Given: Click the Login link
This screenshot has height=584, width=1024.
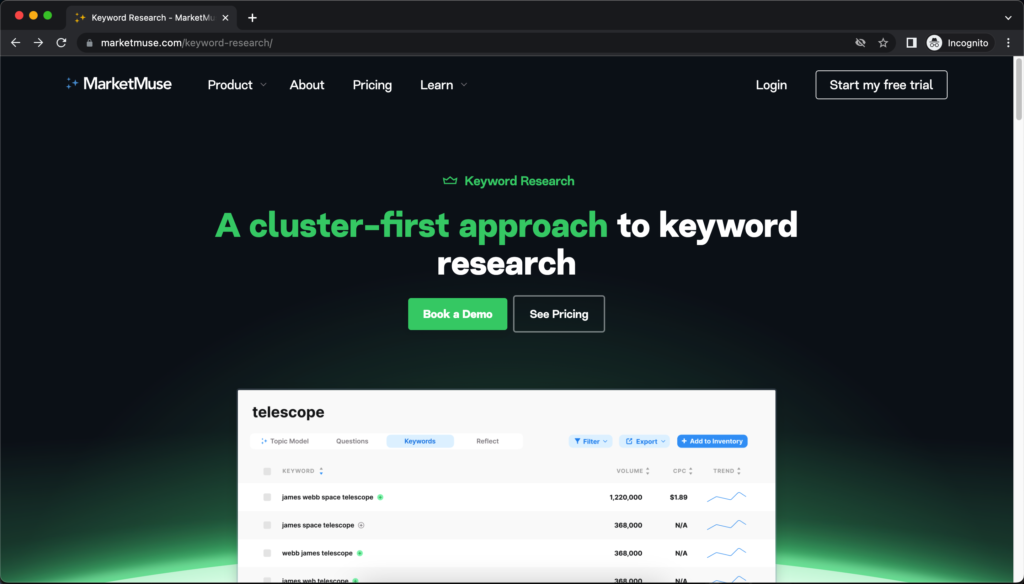Looking at the screenshot, I should click(x=771, y=85).
